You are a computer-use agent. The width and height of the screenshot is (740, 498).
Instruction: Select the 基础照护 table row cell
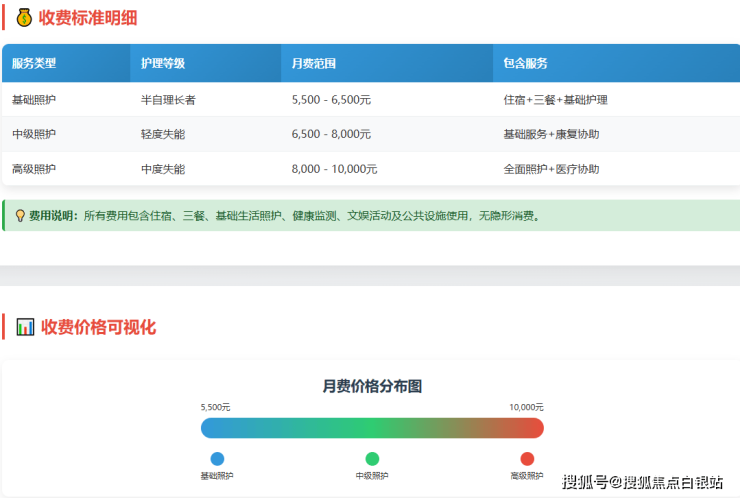pos(34,100)
